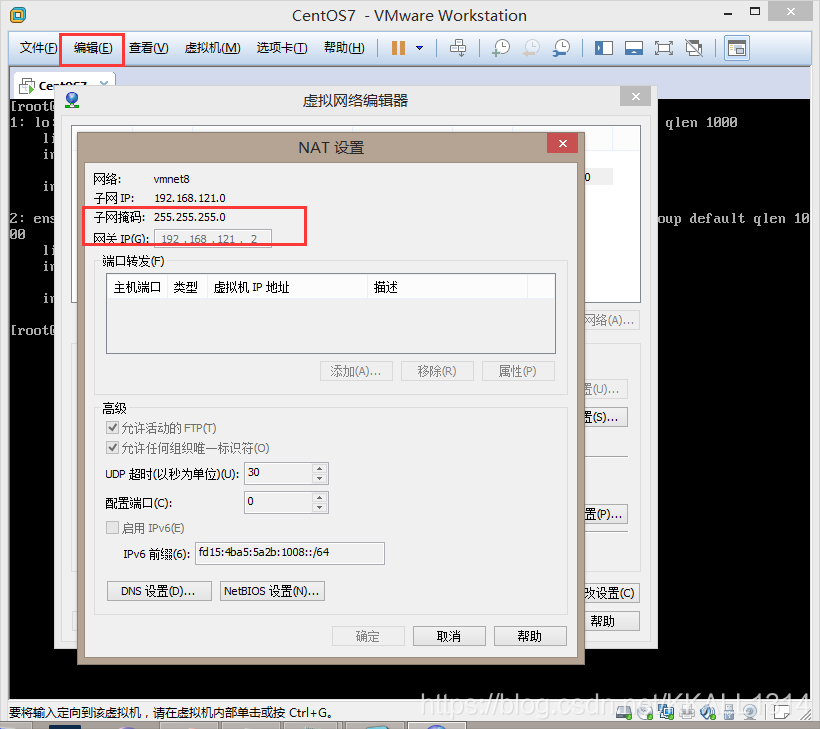The height and width of the screenshot is (729, 820).
Task: Click the console view icon in toolbar
Action: (x=736, y=48)
